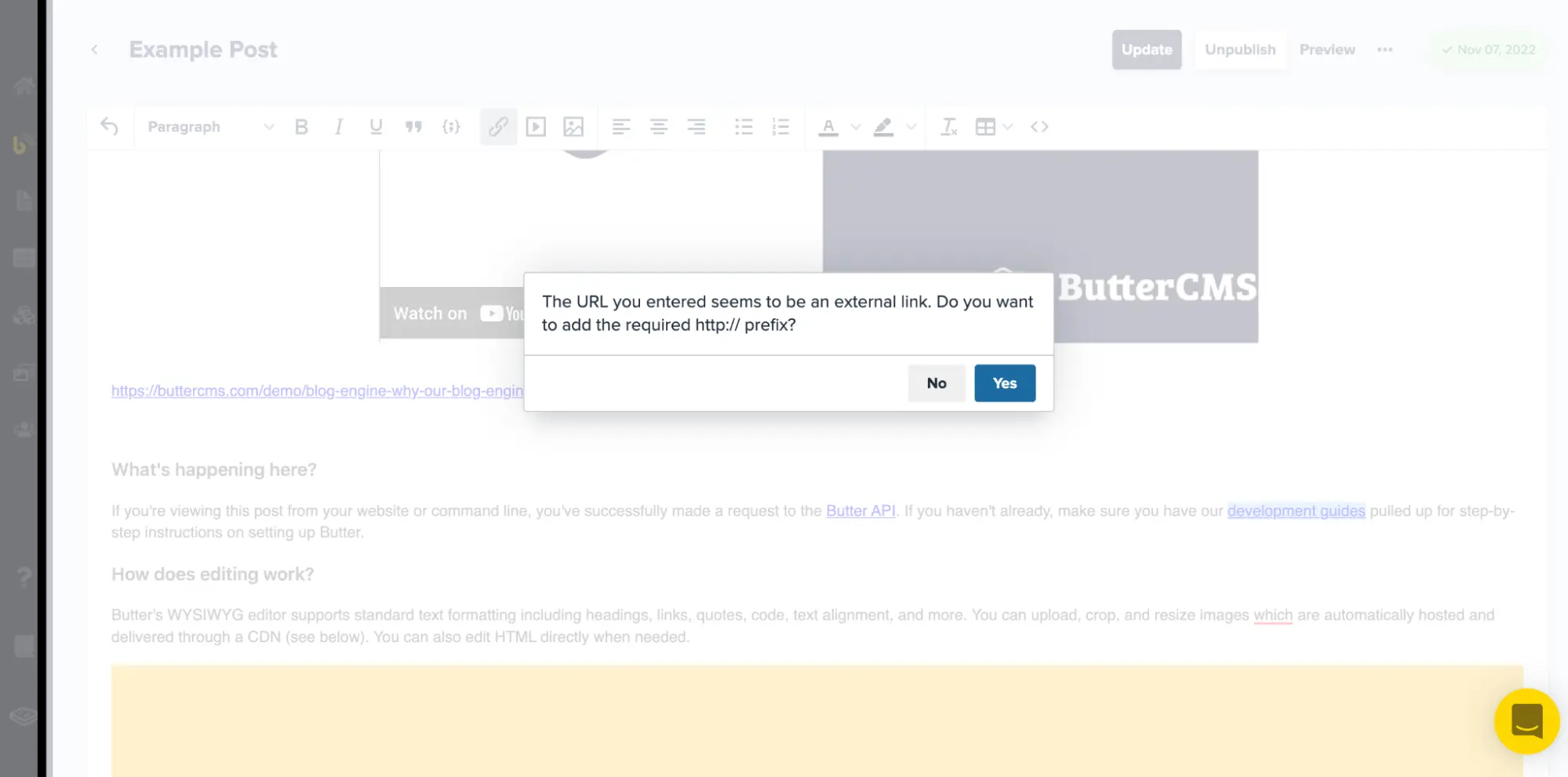
Task: Expand the text color picker arrow
Action: click(x=856, y=126)
